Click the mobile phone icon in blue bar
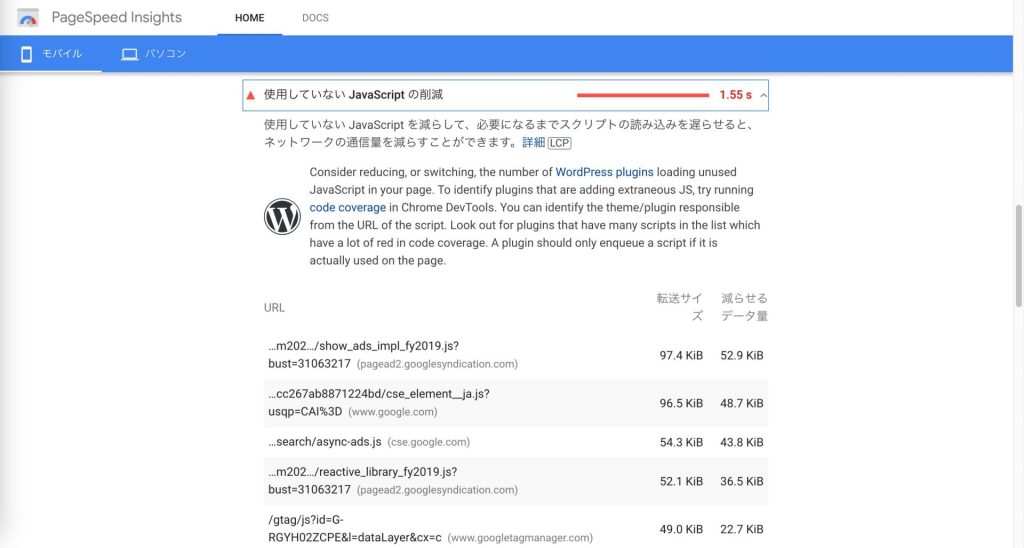 pos(26,54)
